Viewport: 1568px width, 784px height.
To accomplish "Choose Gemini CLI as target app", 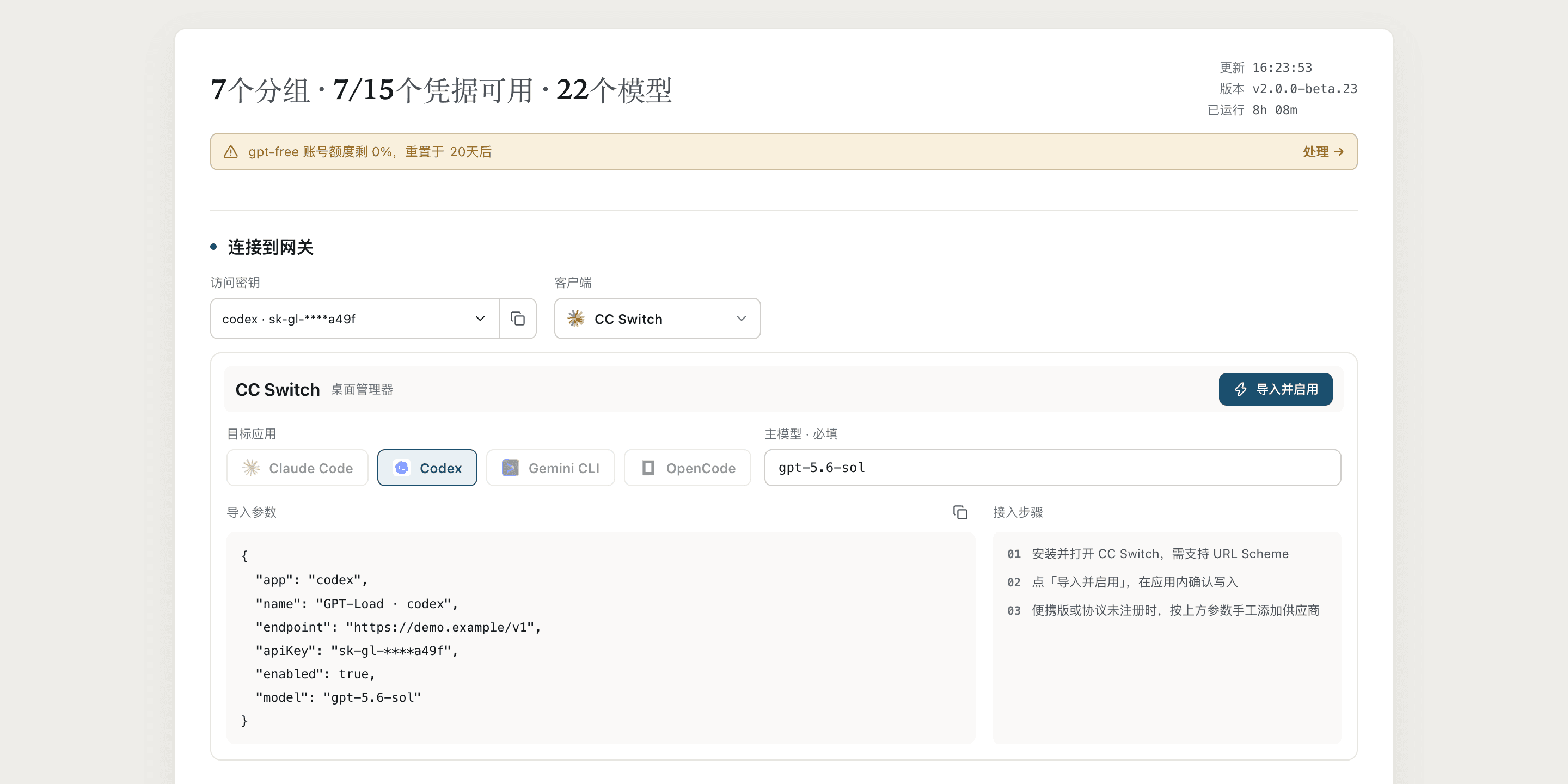I will [x=550, y=468].
